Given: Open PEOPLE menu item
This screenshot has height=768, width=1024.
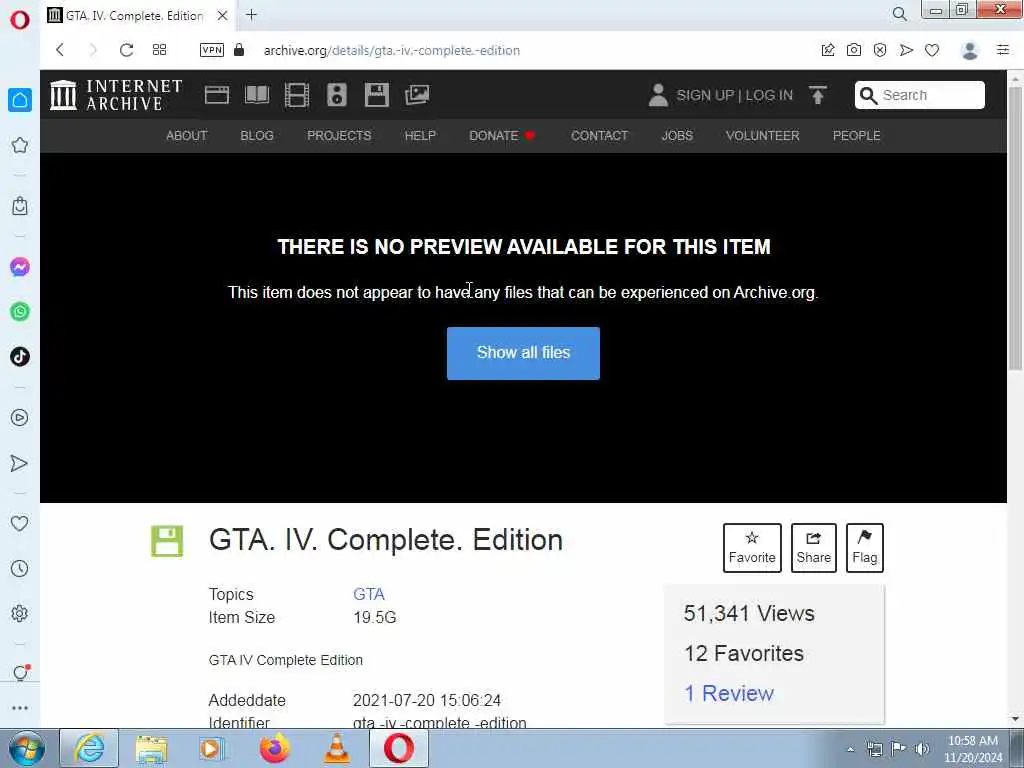Looking at the screenshot, I should (x=856, y=136).
